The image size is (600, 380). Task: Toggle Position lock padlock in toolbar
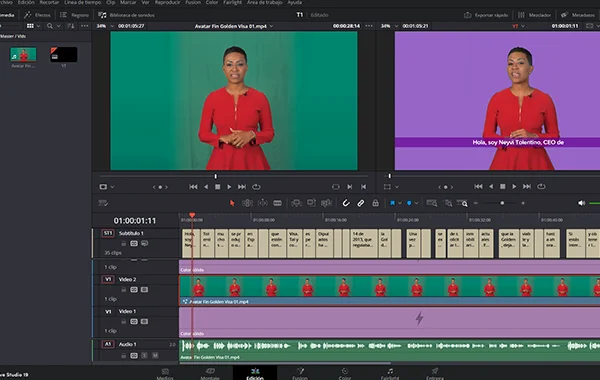click(375, 203)
